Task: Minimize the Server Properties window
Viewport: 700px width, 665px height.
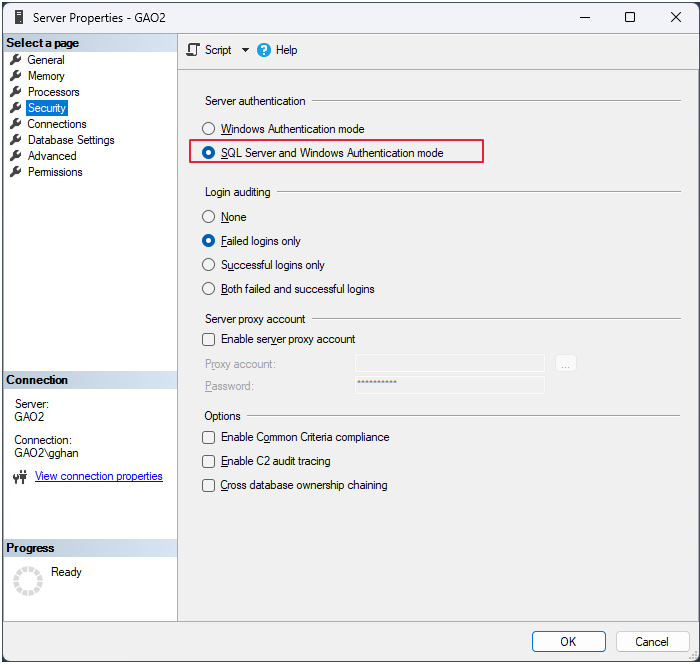Action: click(x=585, y=17)
